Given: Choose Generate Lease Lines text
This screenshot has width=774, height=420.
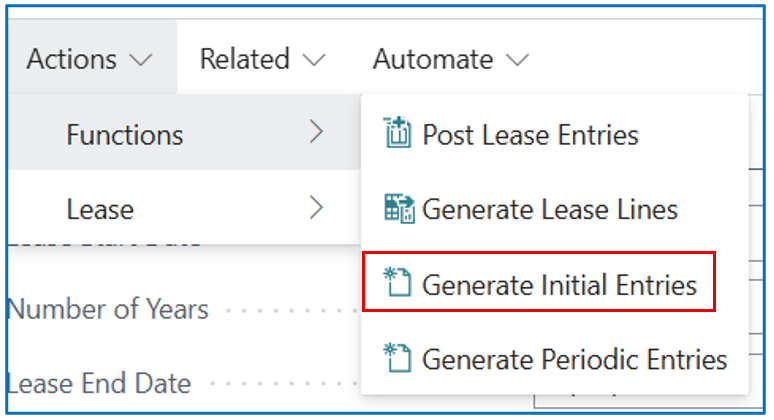Looking at the screenshot, I should click(x=550, y=209).
